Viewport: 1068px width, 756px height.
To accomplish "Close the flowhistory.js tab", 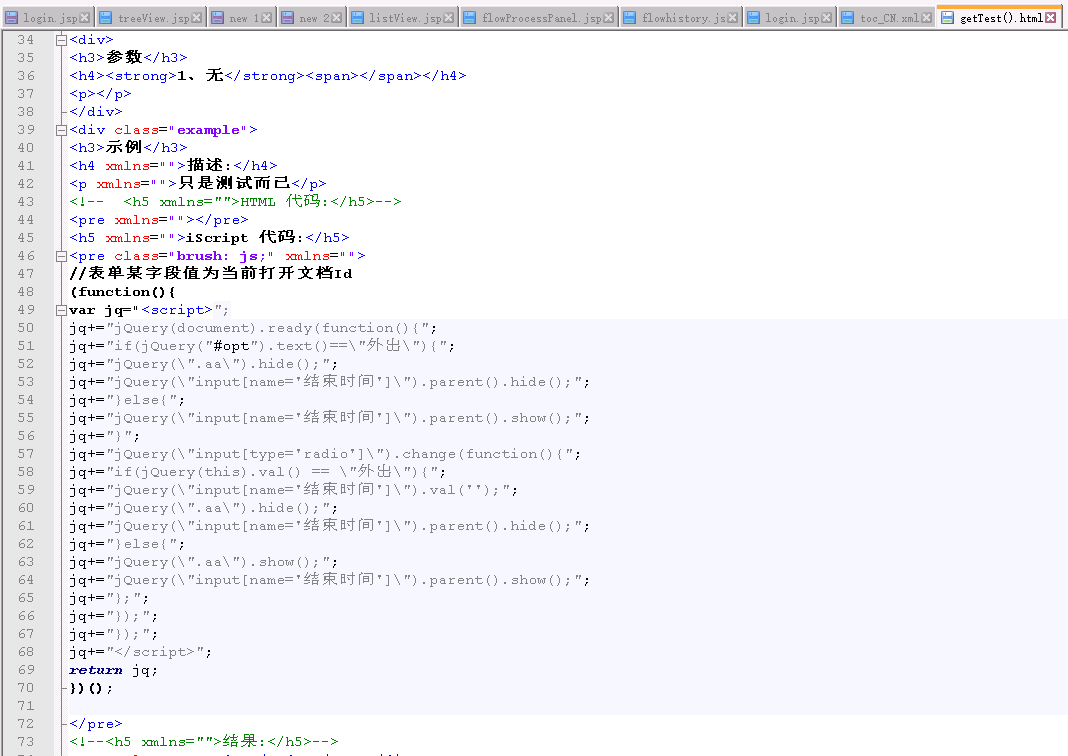I will (x=732, y=18).
